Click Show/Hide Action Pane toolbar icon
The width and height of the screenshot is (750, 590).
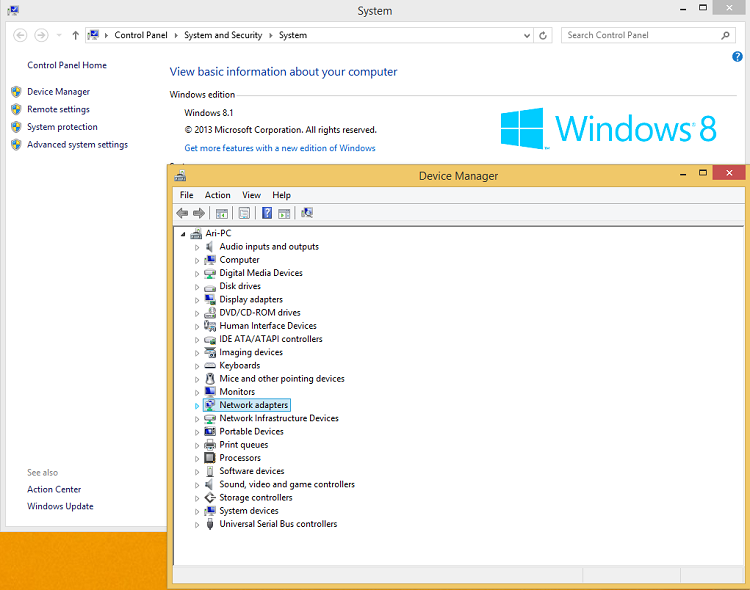[x=284, y=213]
